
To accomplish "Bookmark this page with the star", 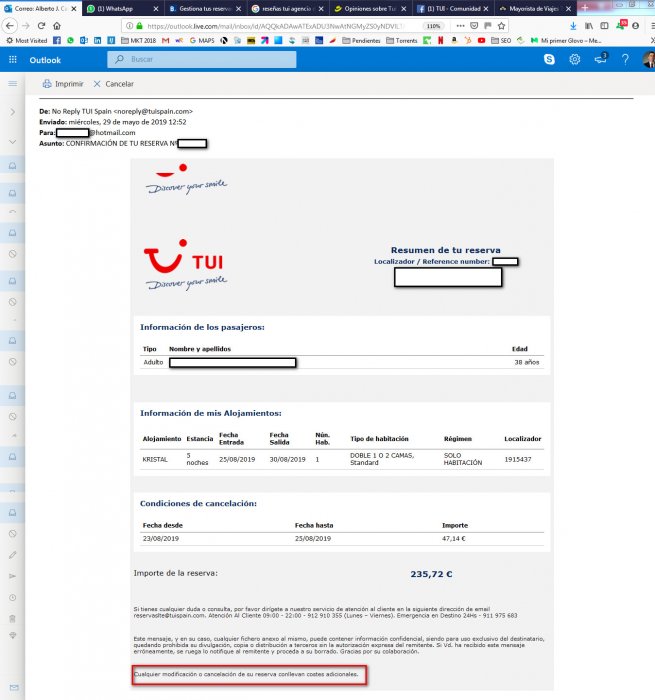I will 501,26.
